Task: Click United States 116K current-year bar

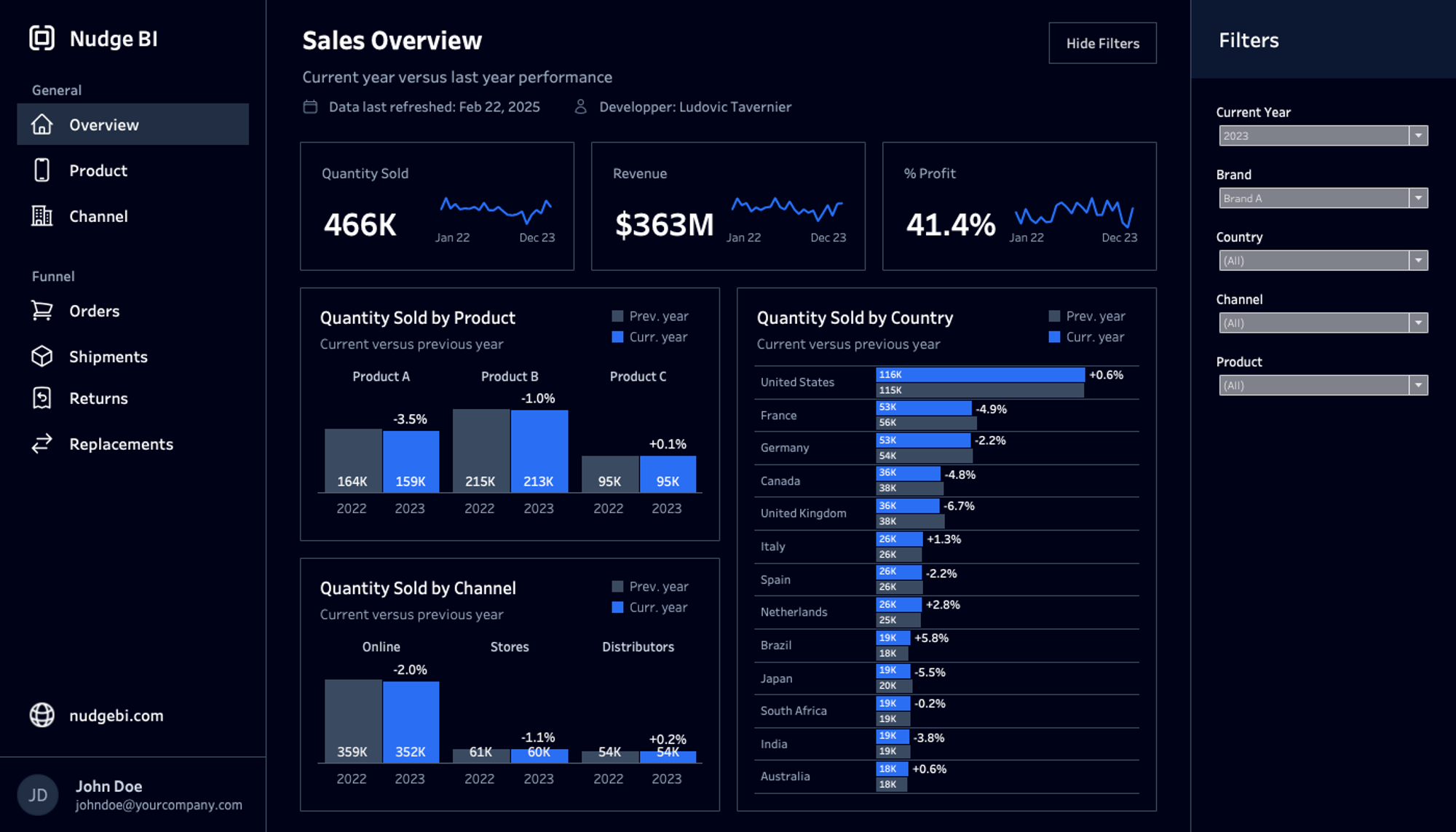Action: [x=979, y=374]
